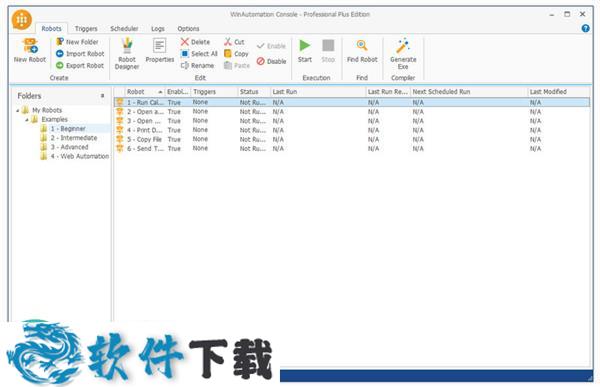
Task: Pin the Folders panel
Action: point(102,96)
